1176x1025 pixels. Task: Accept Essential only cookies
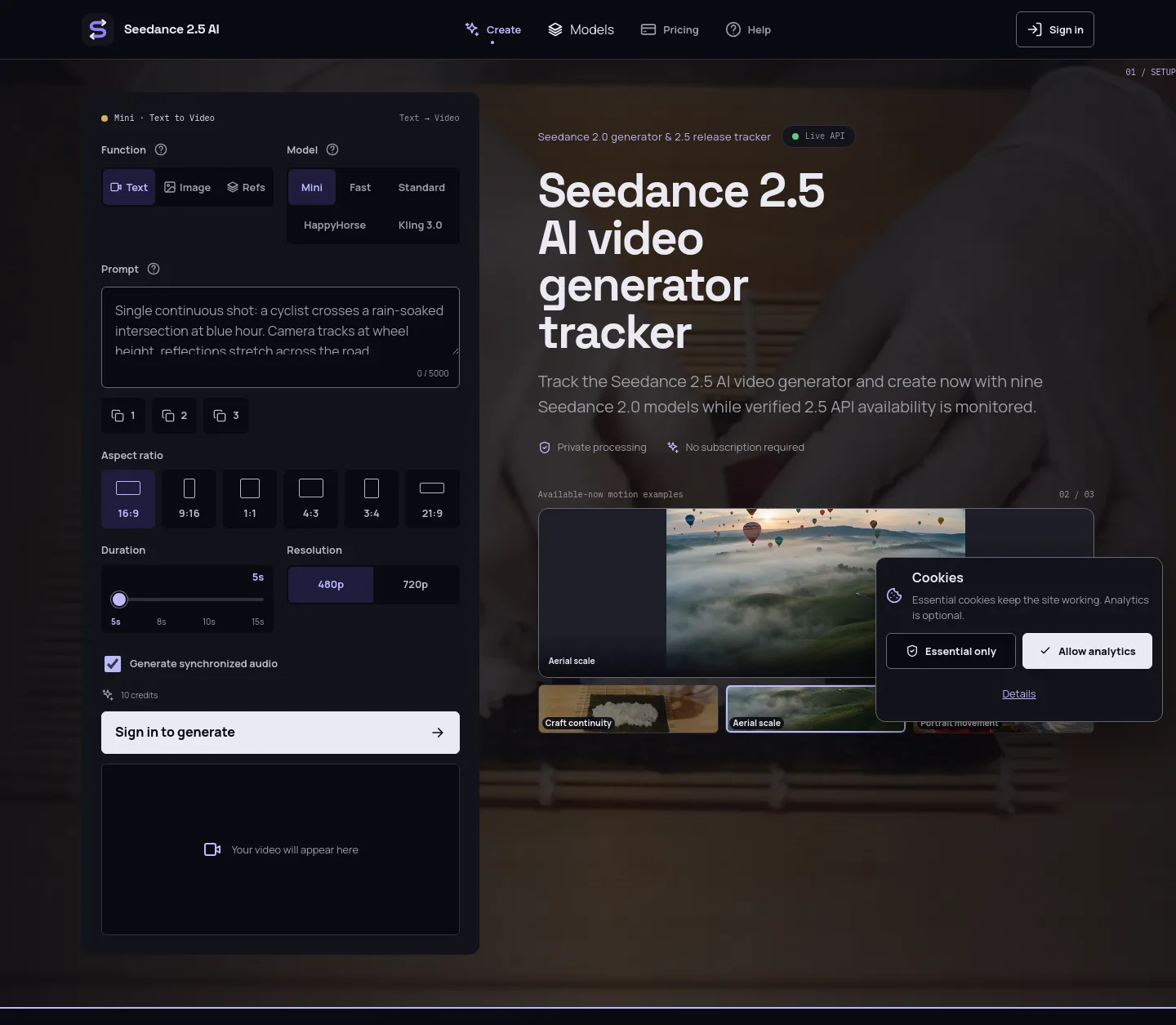click(x=951, y=651)
